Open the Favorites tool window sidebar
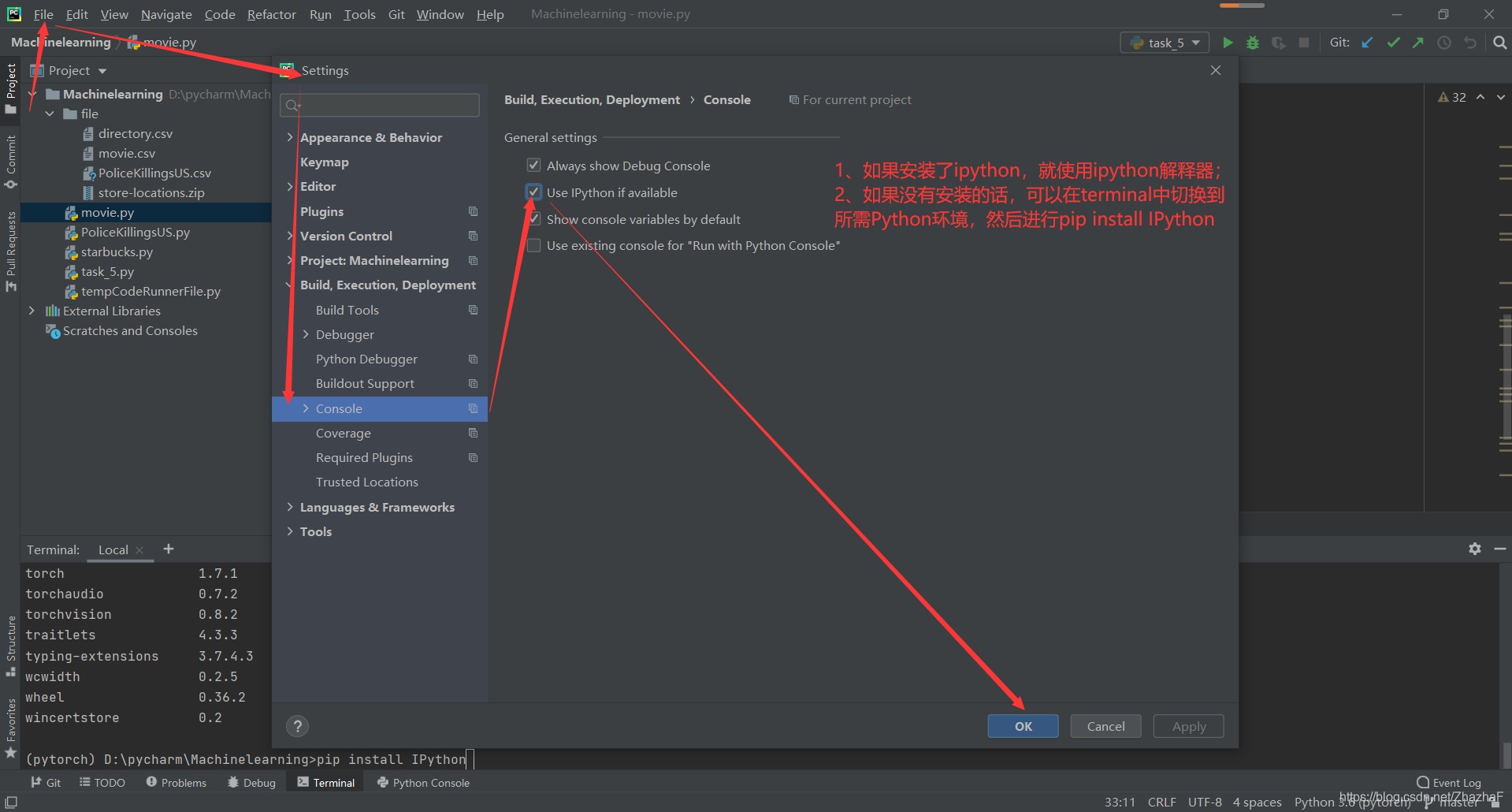 point(11,728)
